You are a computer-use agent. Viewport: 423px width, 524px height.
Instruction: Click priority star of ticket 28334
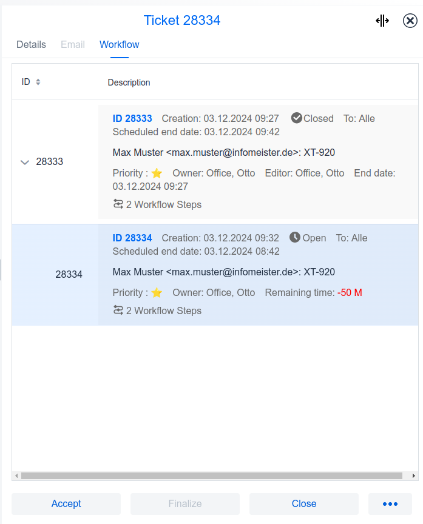click(x=157, y=293)
